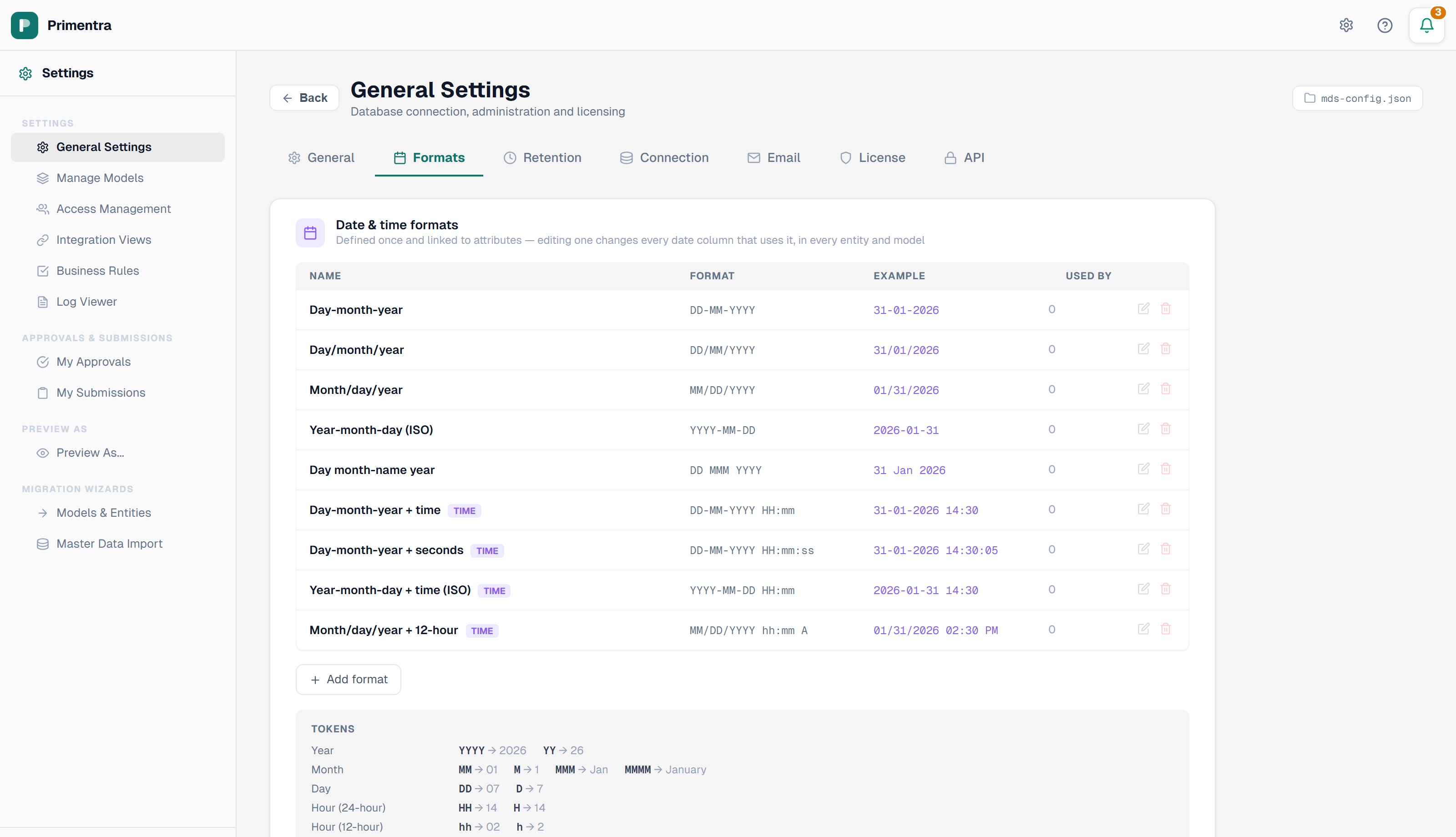Click format text YYYY-MM-DD HH:mm
This screenshot has width=1456, height=837.
[x=742, y=590]
